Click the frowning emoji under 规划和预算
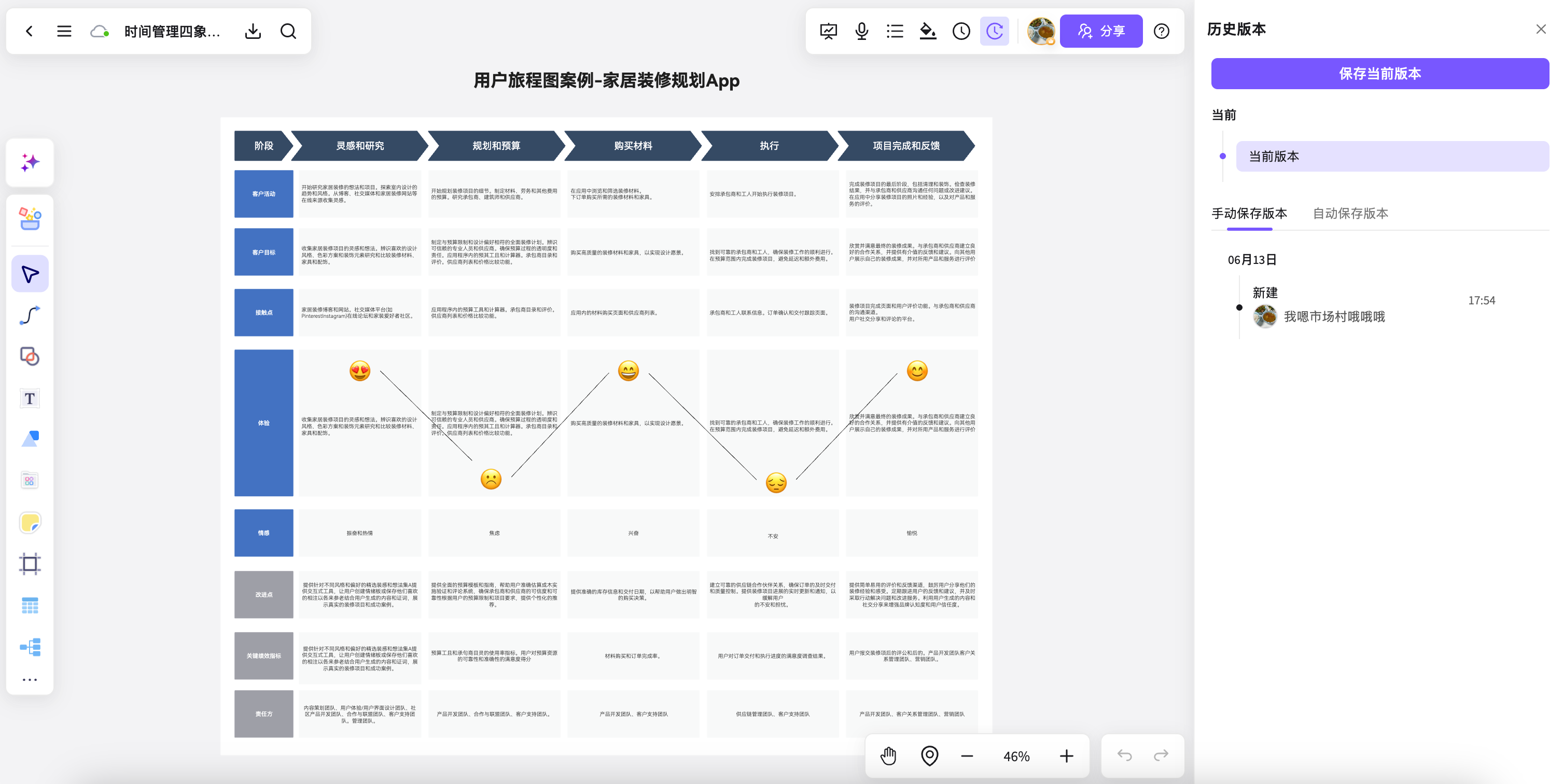 (491, 480)
